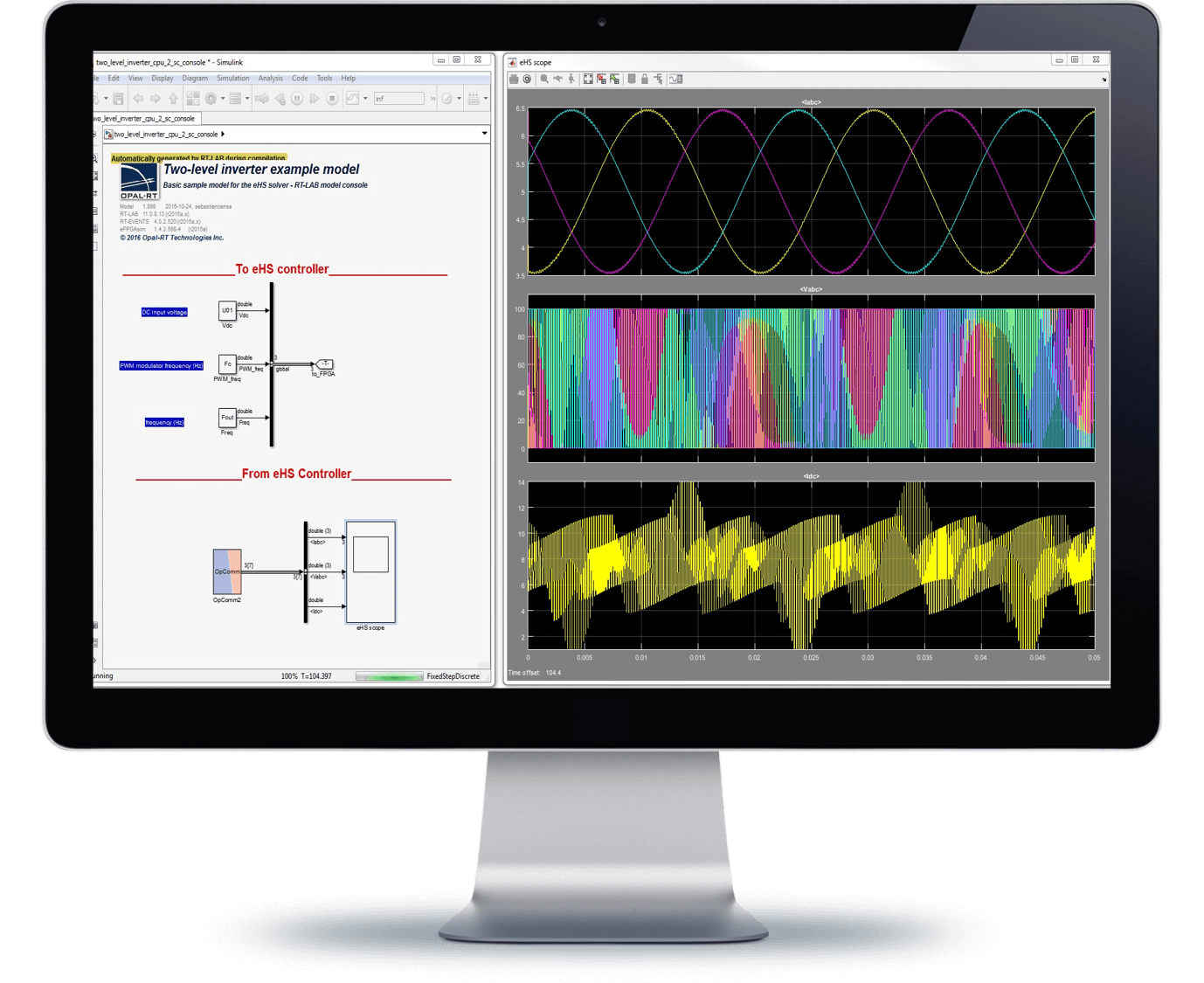This screenshot has height=983, width=1204.
Task: Select the two_level_inverter_cpu_2_sc_console tab
Action: (147, 118)
